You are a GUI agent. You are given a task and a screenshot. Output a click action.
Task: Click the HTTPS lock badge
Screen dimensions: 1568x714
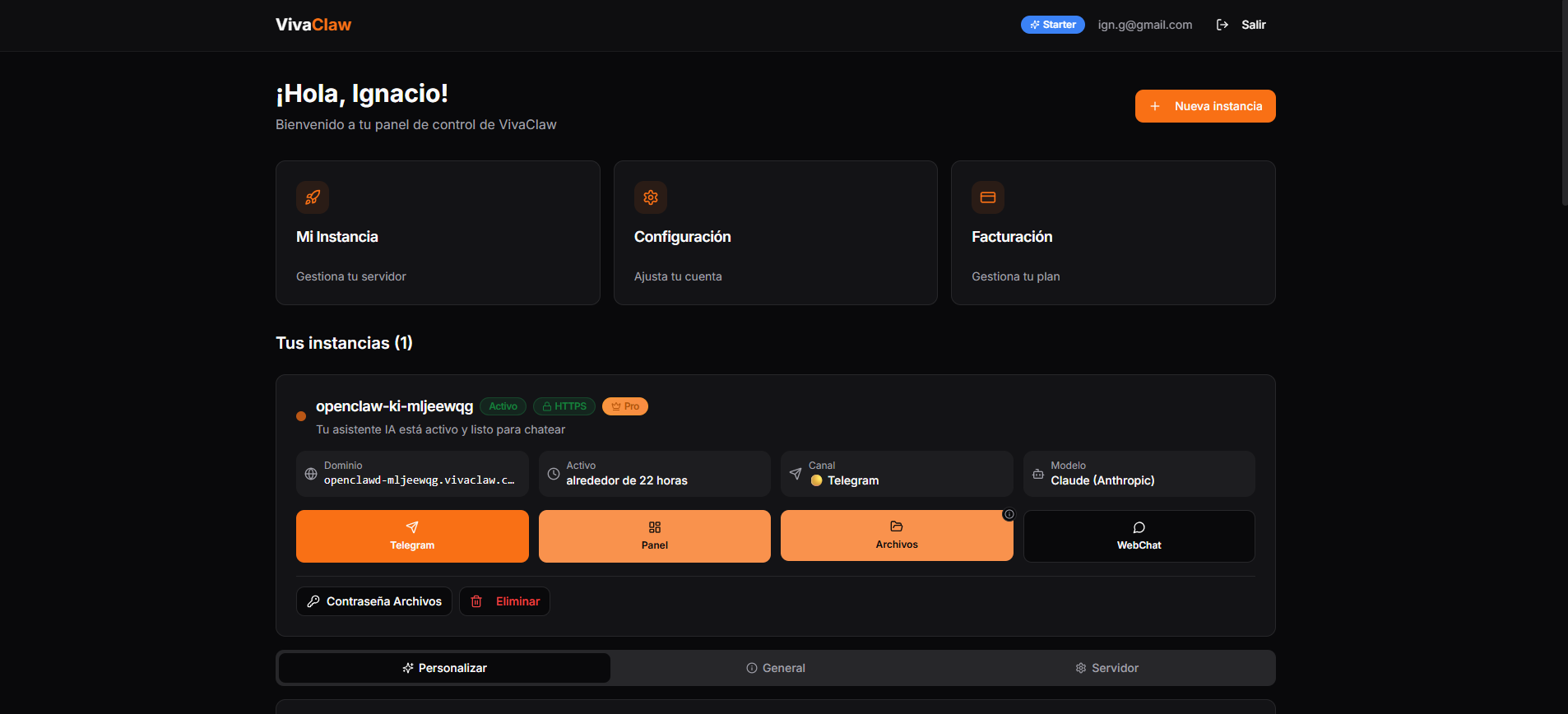(x=564, y=406)
